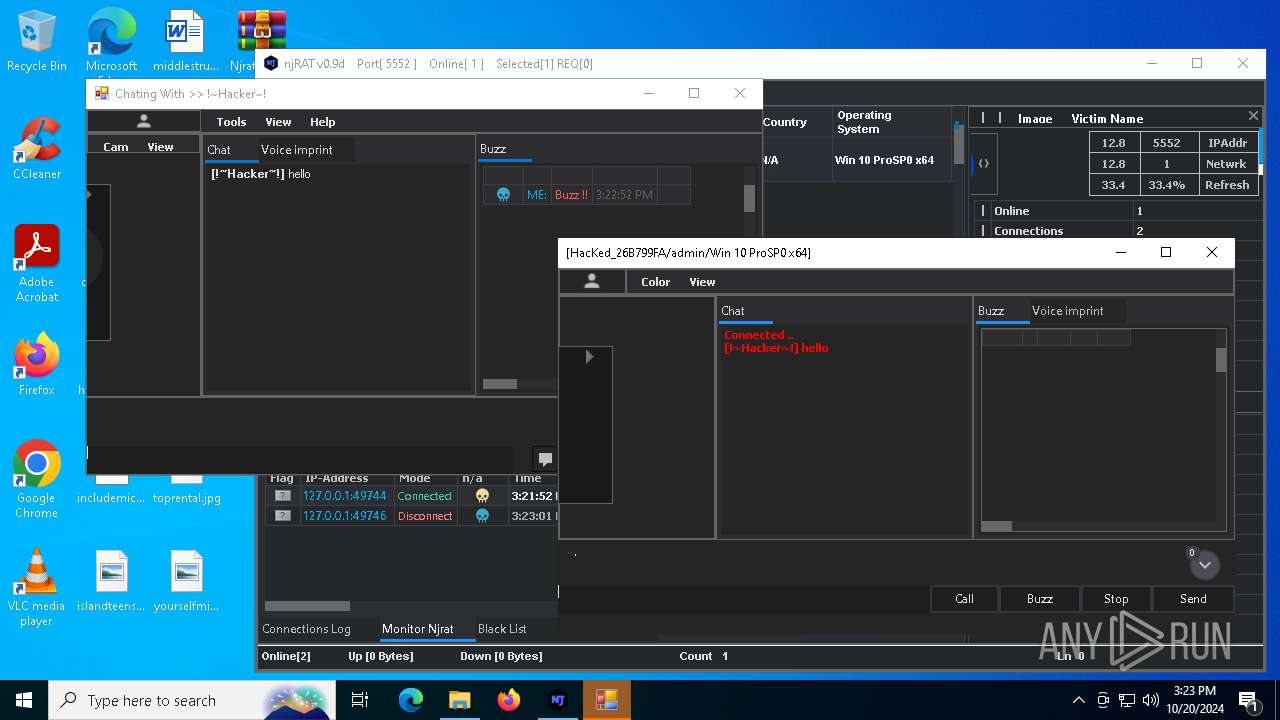
Task: Open the Color menu in HacKed window
Action: click(655, 282)
